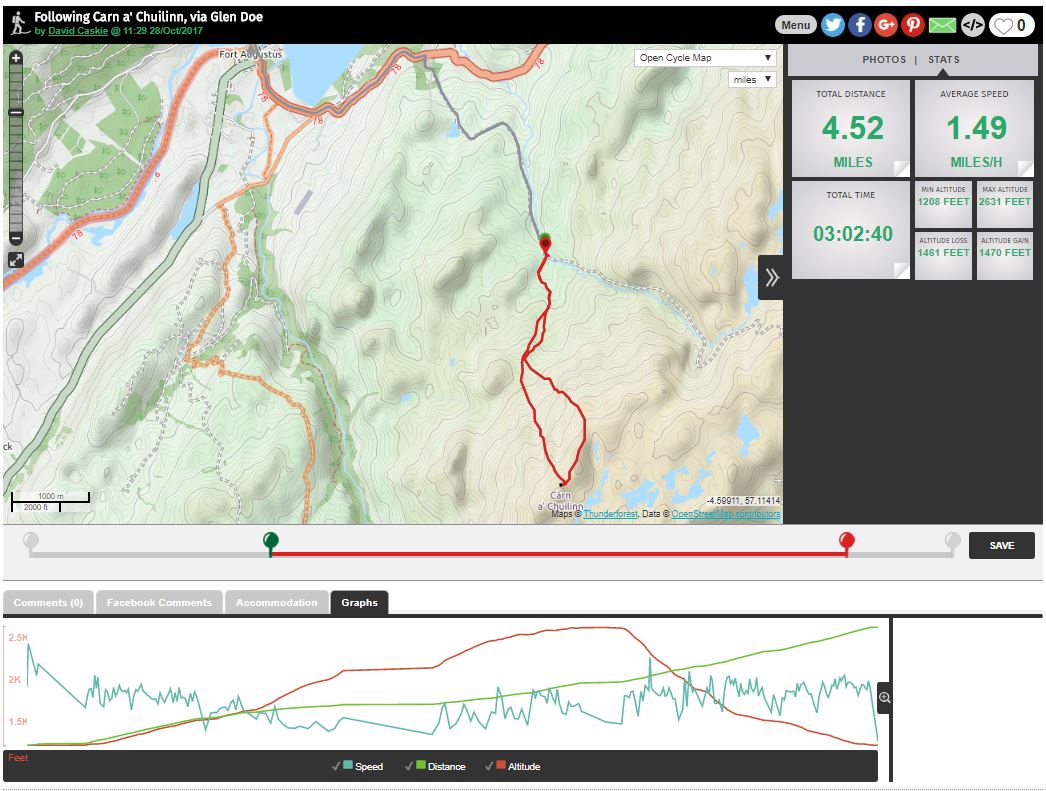
Task: Like route with heart icon
Action: (1011, 25)
